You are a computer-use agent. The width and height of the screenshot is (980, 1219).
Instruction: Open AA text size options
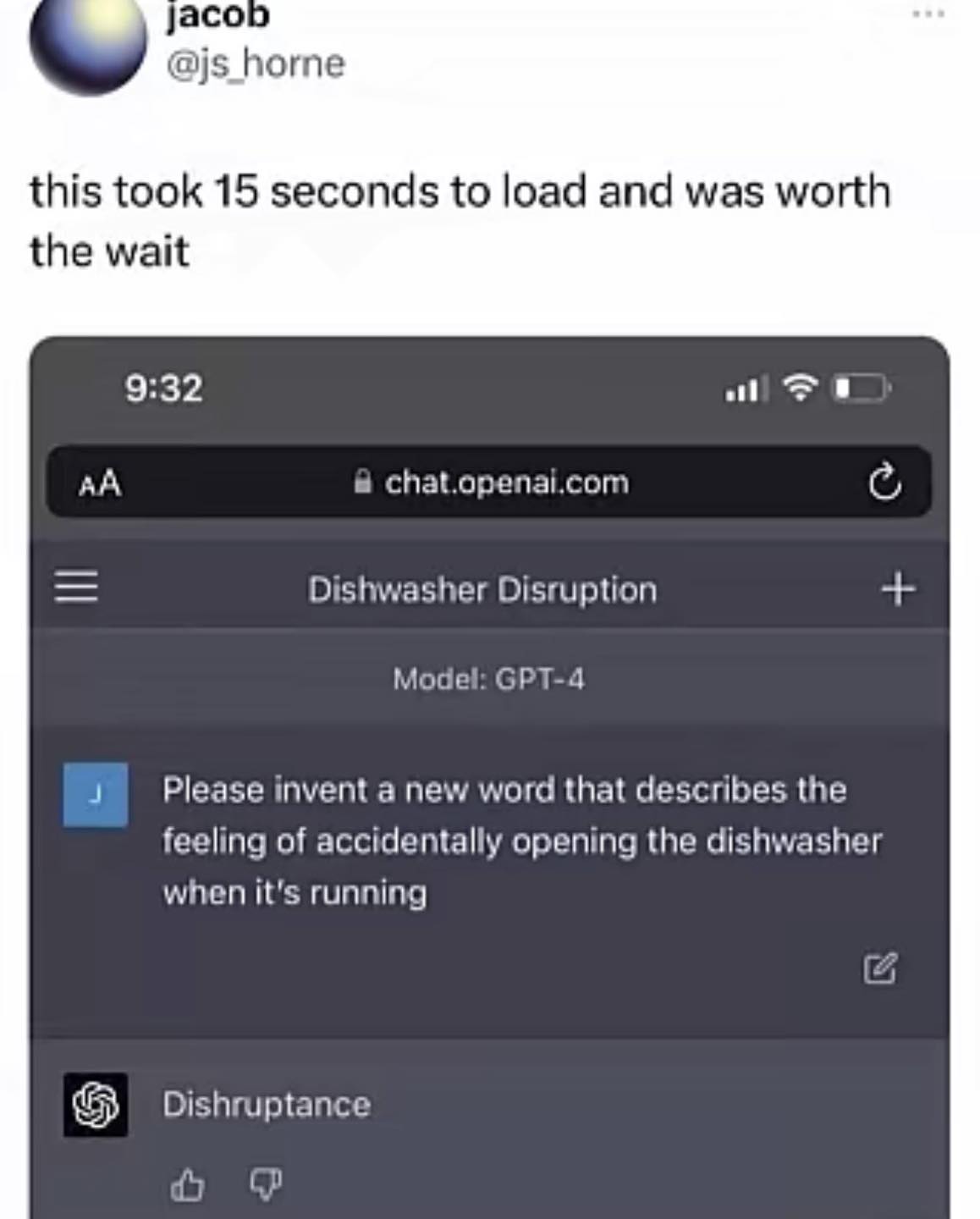[x=100, y=484]
